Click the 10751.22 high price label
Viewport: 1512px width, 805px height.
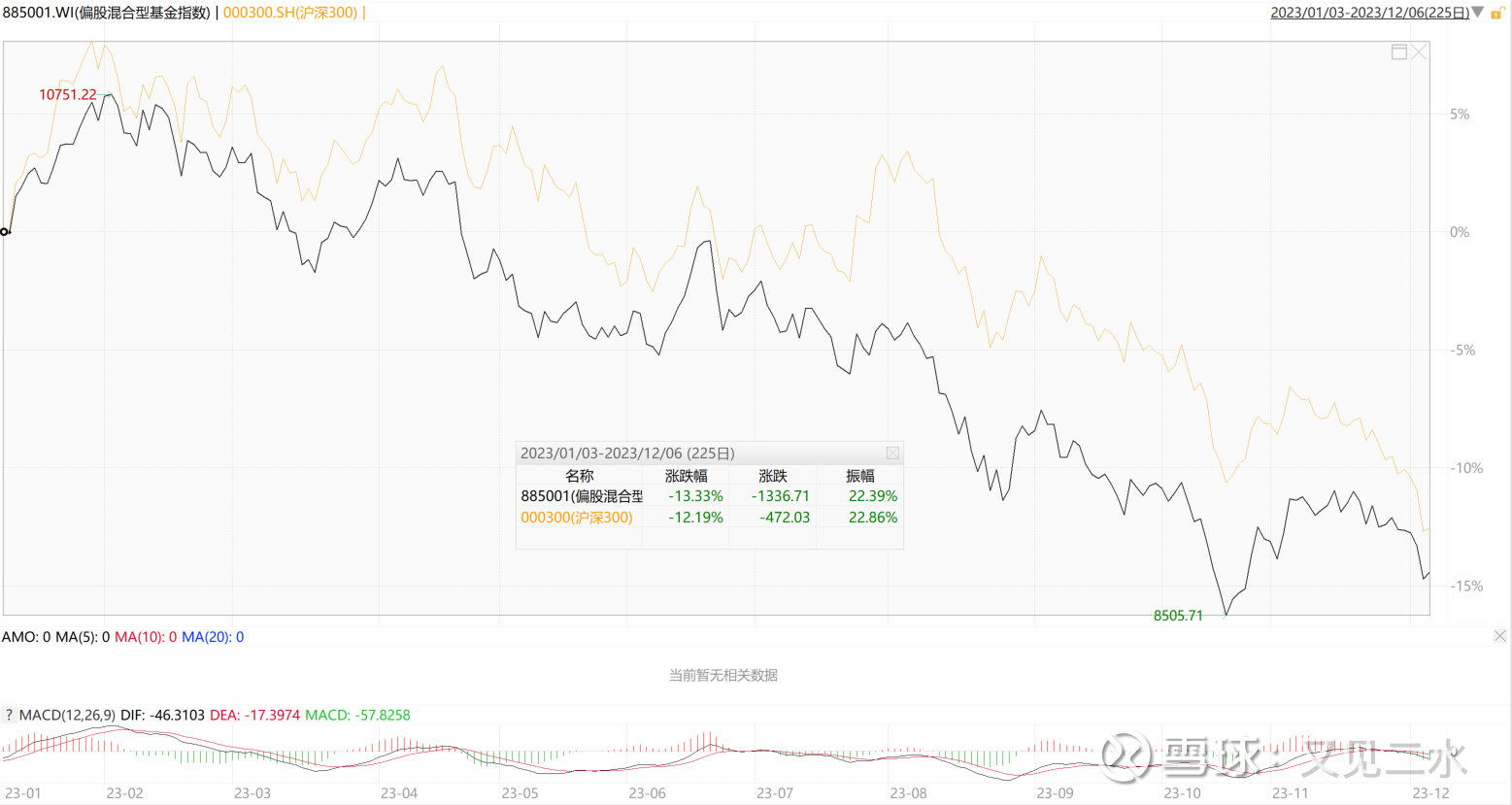point(68,94)
